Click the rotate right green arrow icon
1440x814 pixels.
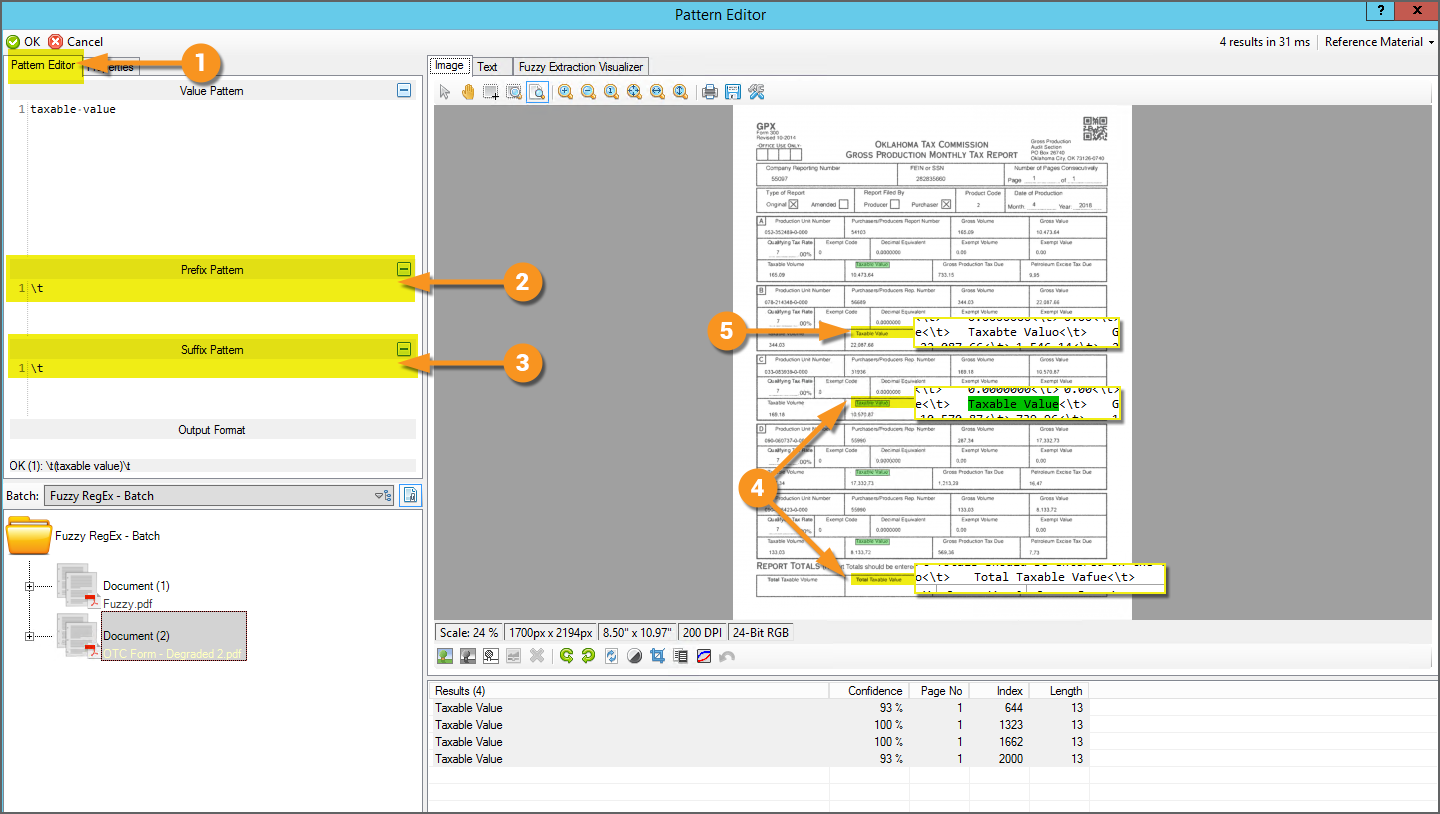click(589, 656)
